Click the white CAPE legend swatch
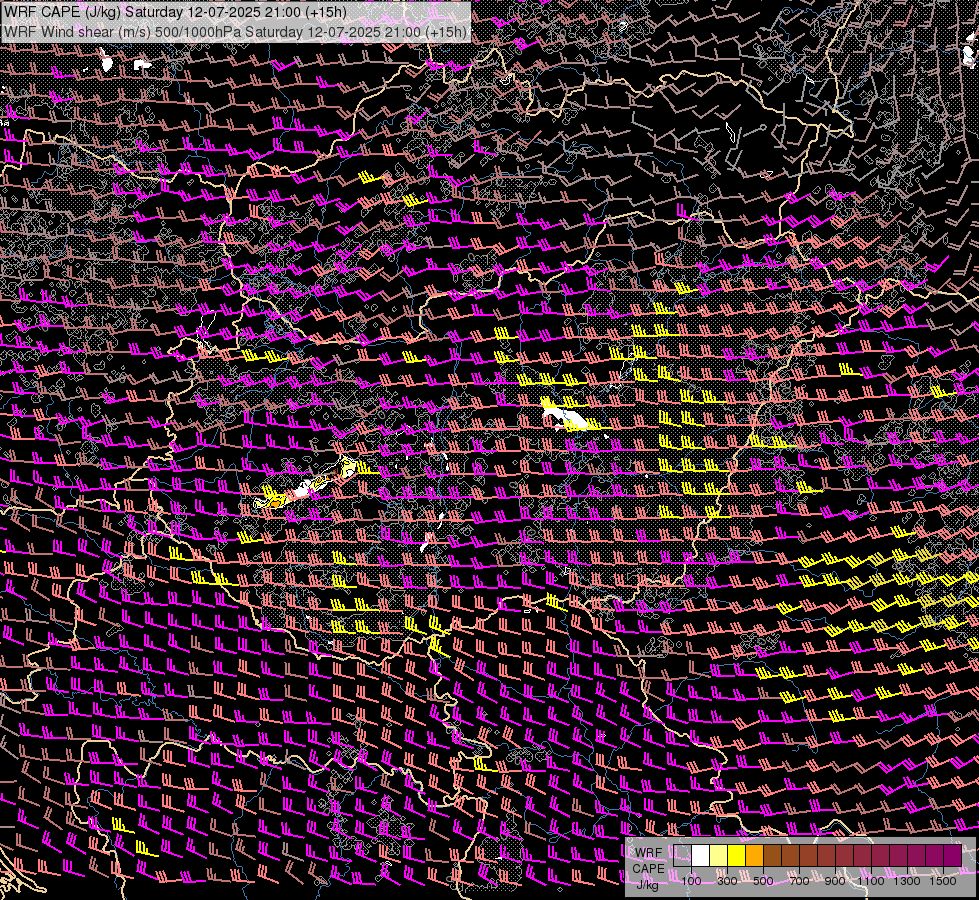This screenshot has height=900, width=979. [701, 856]
